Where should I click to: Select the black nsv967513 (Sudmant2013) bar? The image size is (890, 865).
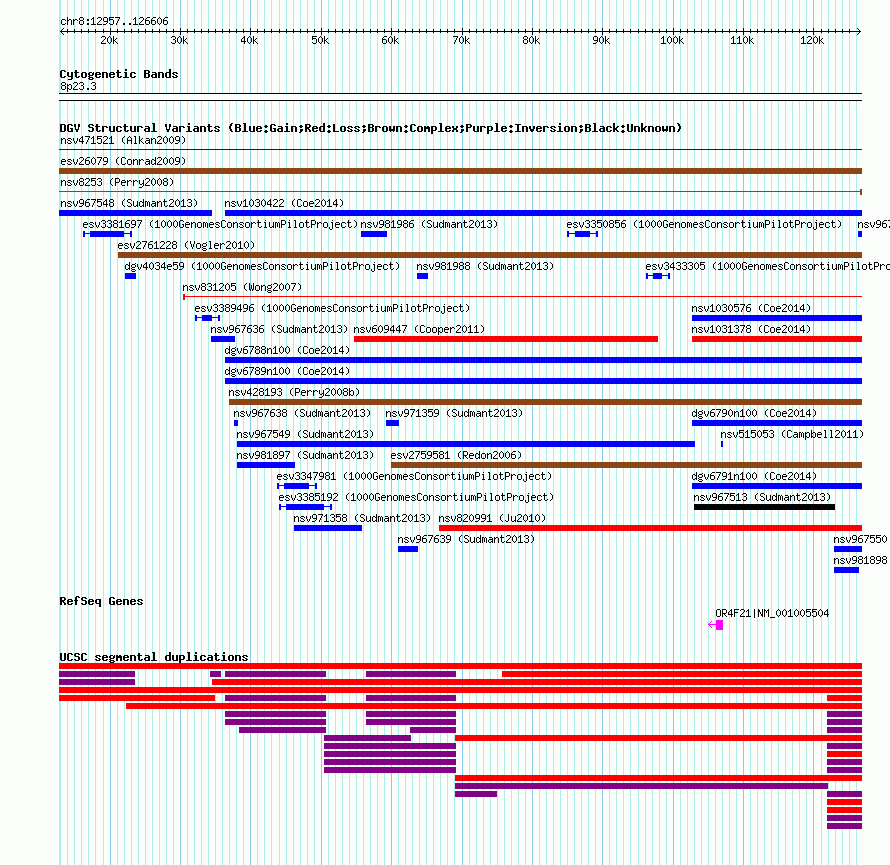click(x=764, y=507)
